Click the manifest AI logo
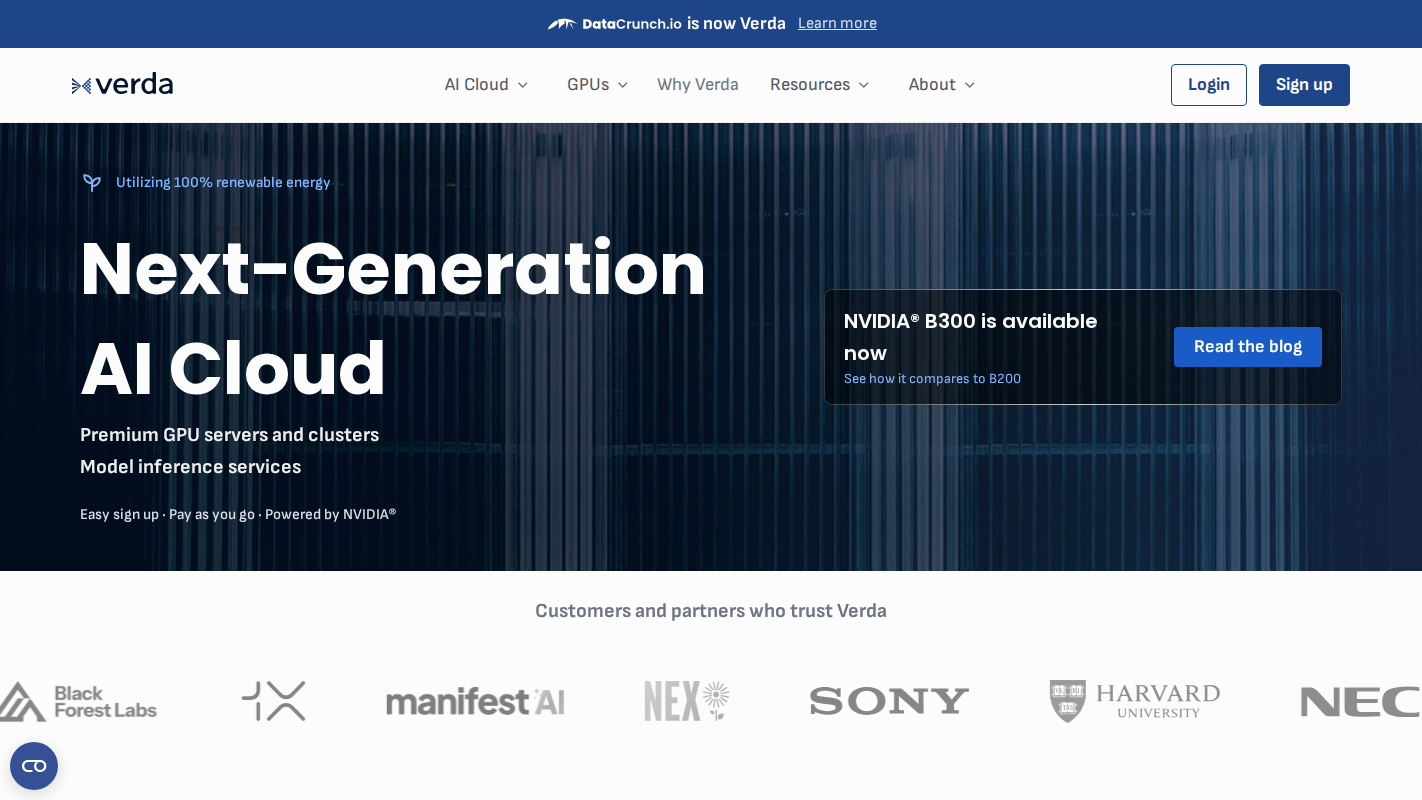 tap(475, 702)
